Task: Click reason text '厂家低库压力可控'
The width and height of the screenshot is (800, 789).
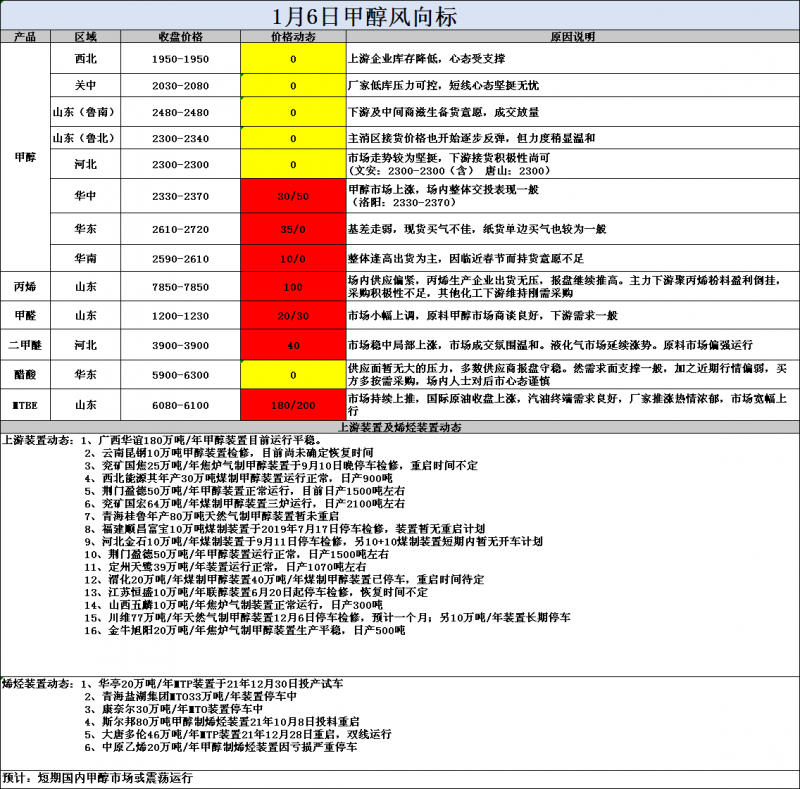Action: click(x=393, y=85)
